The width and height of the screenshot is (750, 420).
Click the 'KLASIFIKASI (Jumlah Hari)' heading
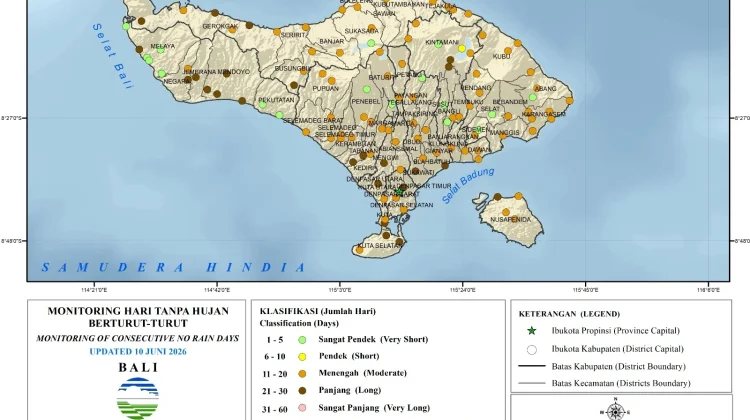pyautogui.click(x=318, y=311)
